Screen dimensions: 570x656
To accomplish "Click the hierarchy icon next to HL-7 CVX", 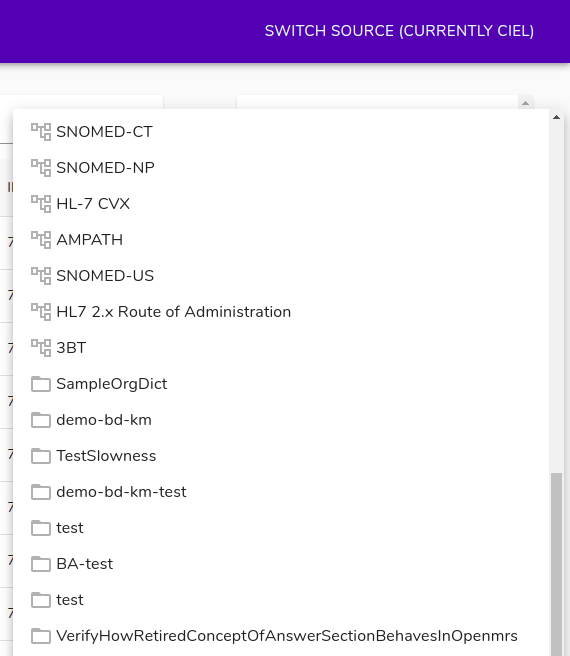I will (41, 204).
